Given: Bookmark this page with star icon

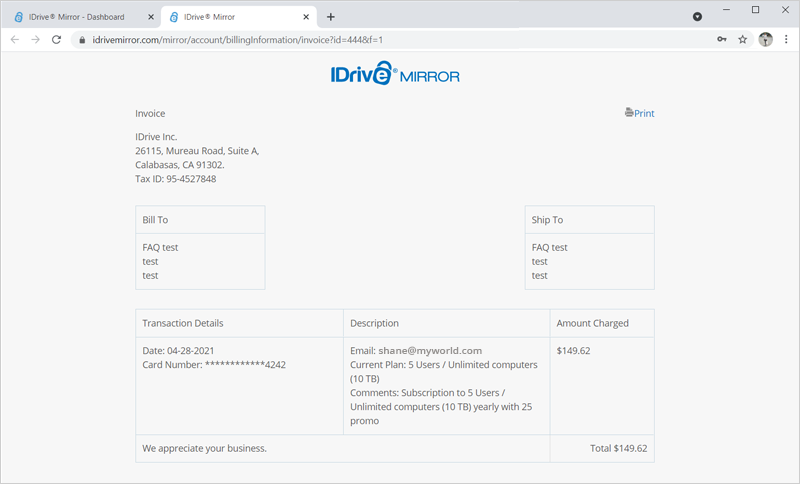Looking at the screenshot, I should click(742, 39).
